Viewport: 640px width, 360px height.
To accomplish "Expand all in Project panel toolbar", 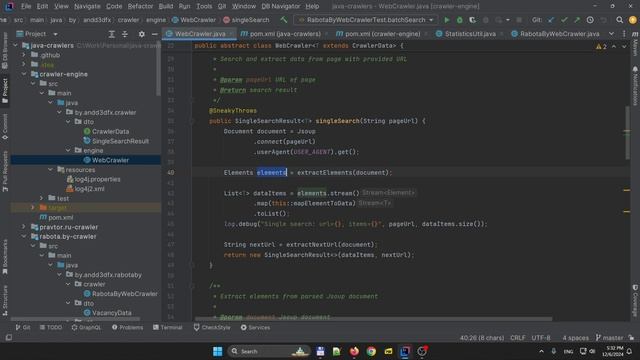I will coord(111,34).
